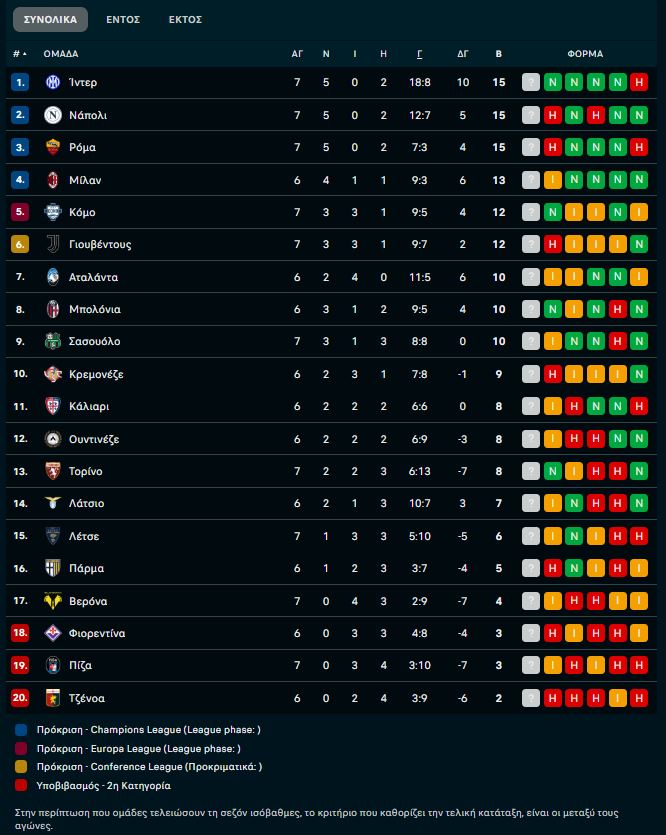The width and height of the screenshot is (666, 835).
Task: Click Inter's latest red H form badge
Action: point(639,83)
